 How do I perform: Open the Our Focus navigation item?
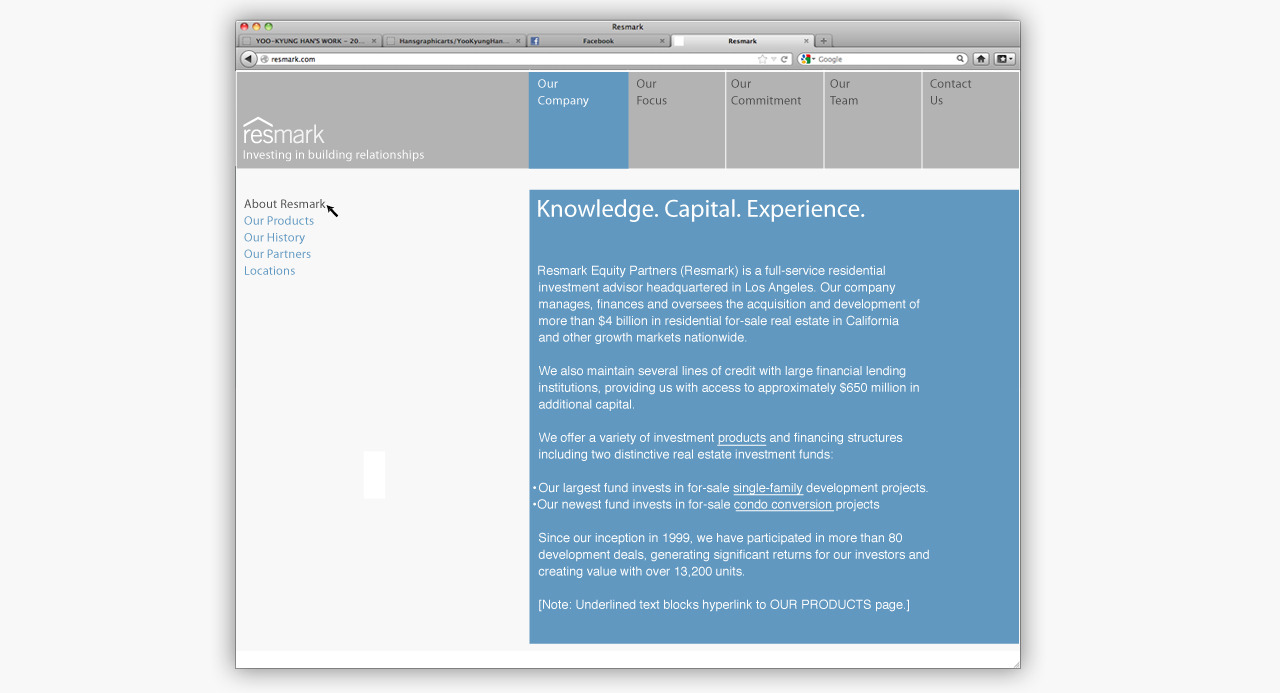(652, 92)
